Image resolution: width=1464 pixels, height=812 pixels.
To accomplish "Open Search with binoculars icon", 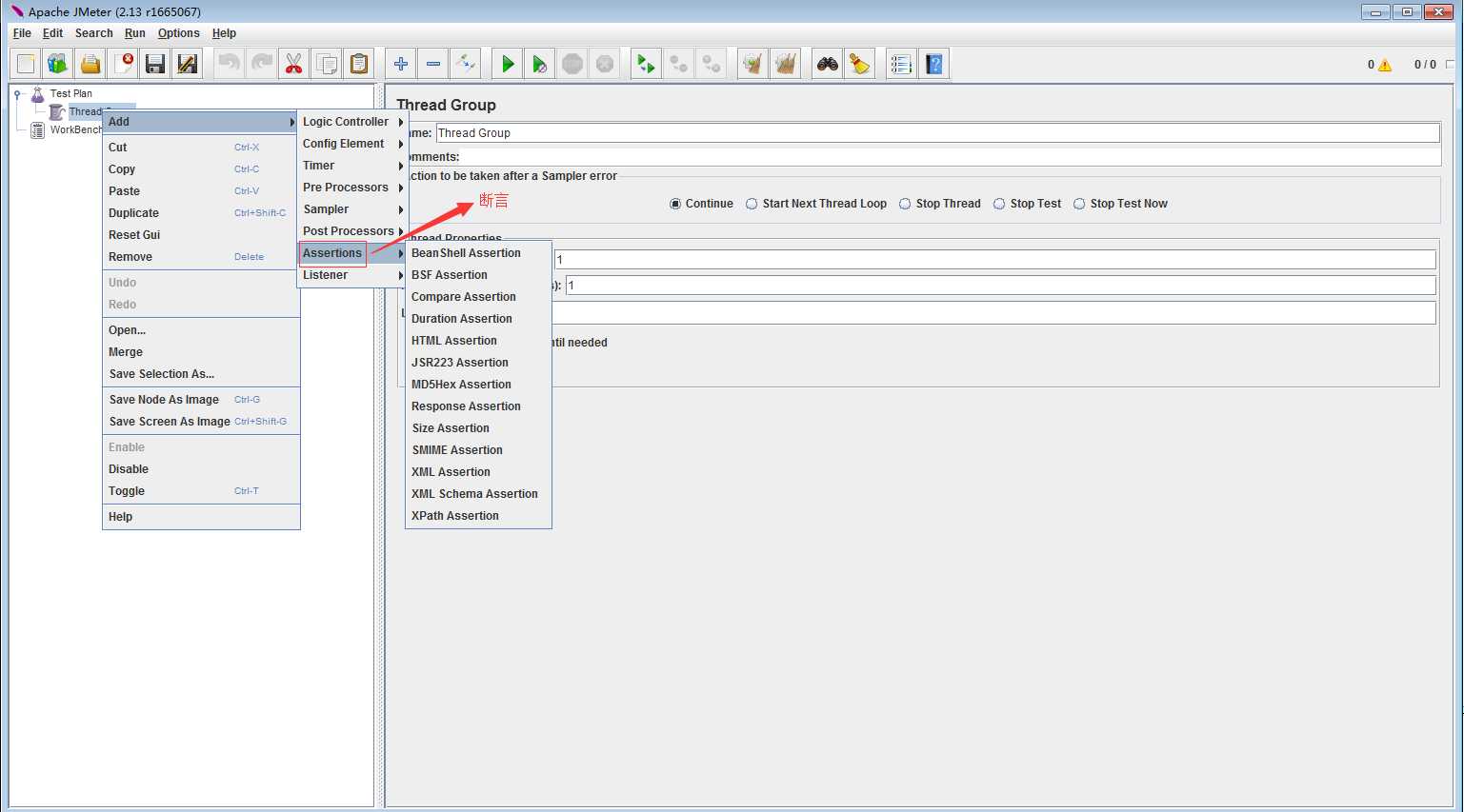I will click(828, 64).
